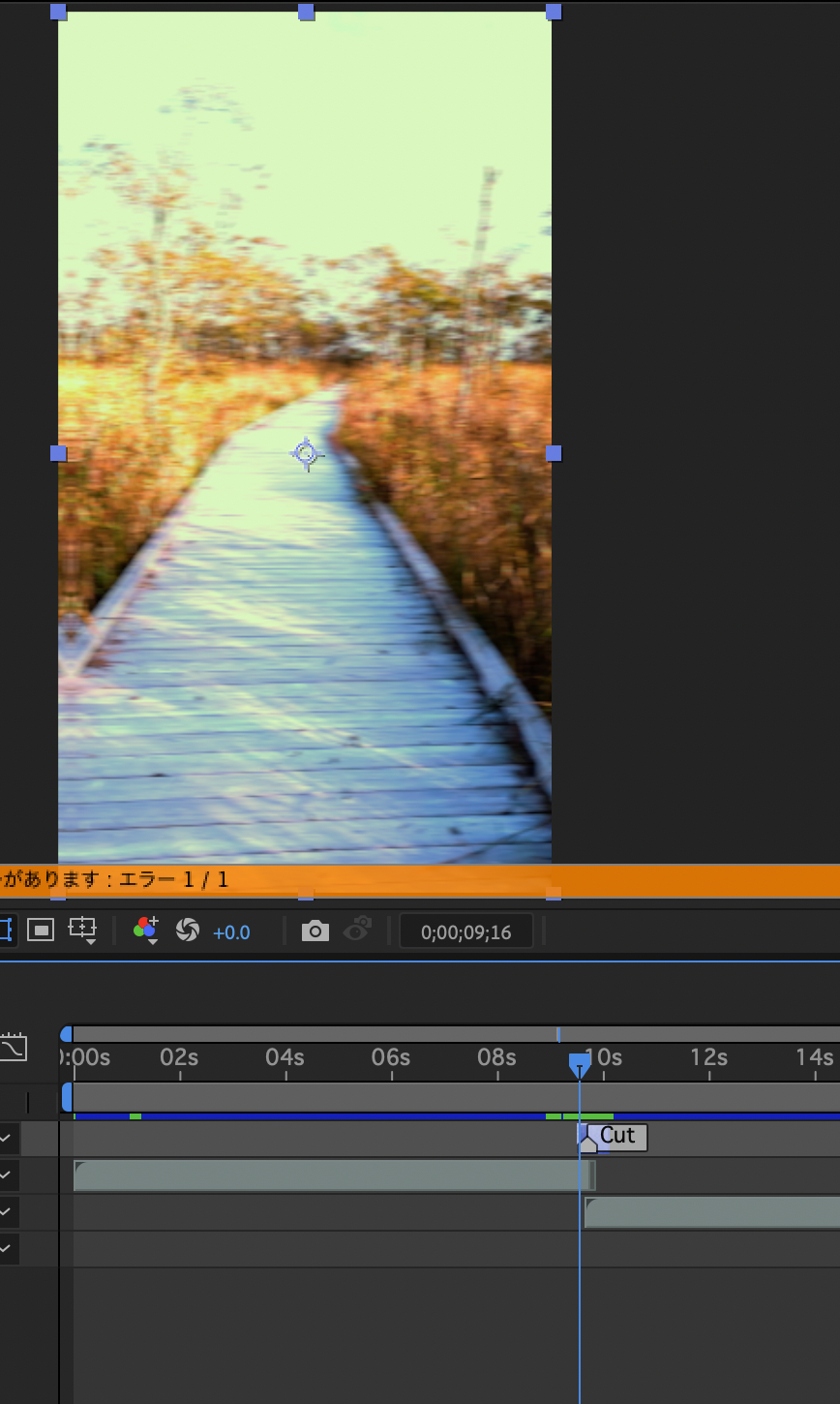Select the playhead near the 10s mark
This screenshot has height=1404, width=840.
579,1063
